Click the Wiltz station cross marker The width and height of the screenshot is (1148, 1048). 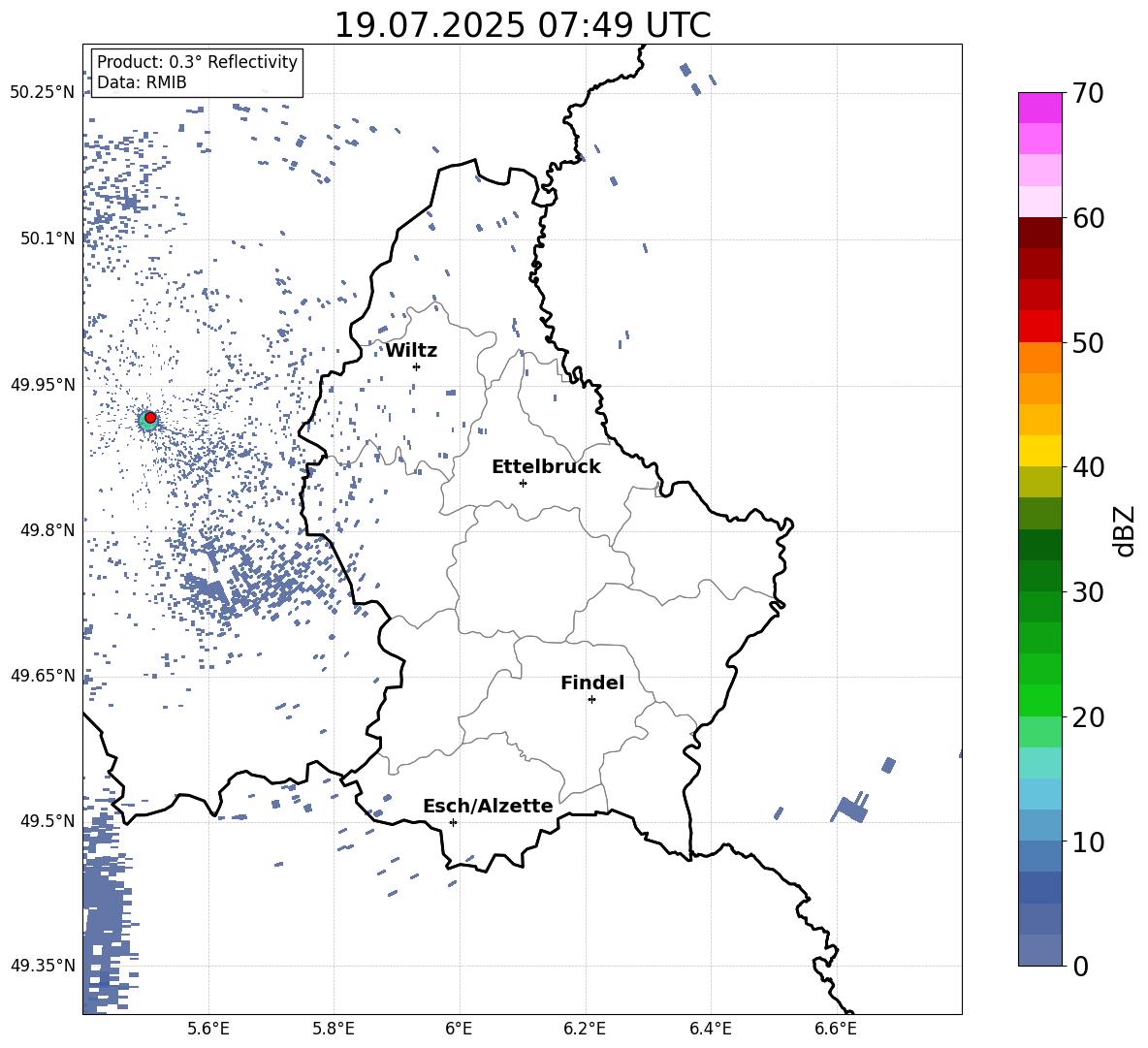[x=417, y=366]
